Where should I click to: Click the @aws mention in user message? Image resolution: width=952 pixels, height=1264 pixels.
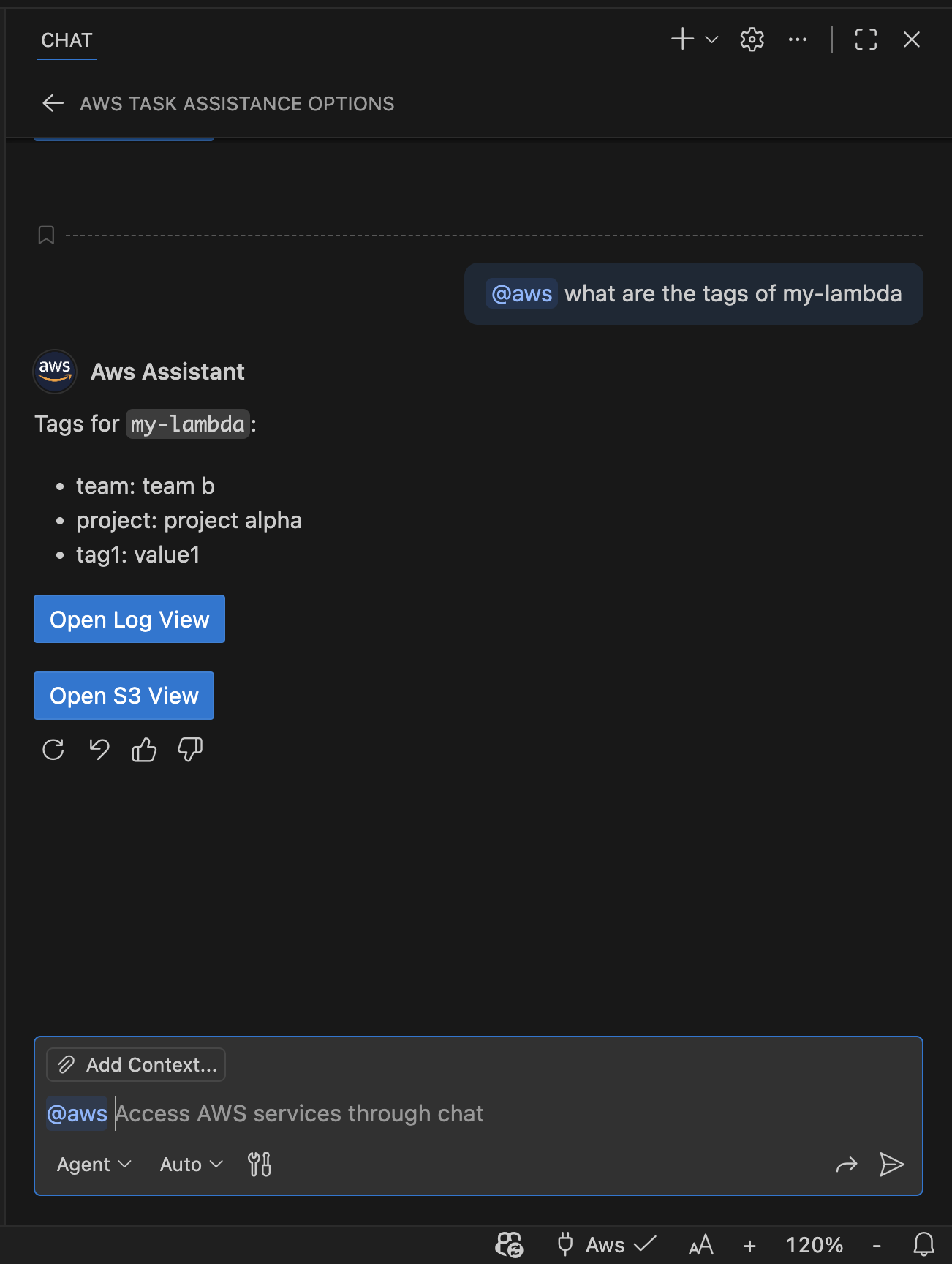521,293
